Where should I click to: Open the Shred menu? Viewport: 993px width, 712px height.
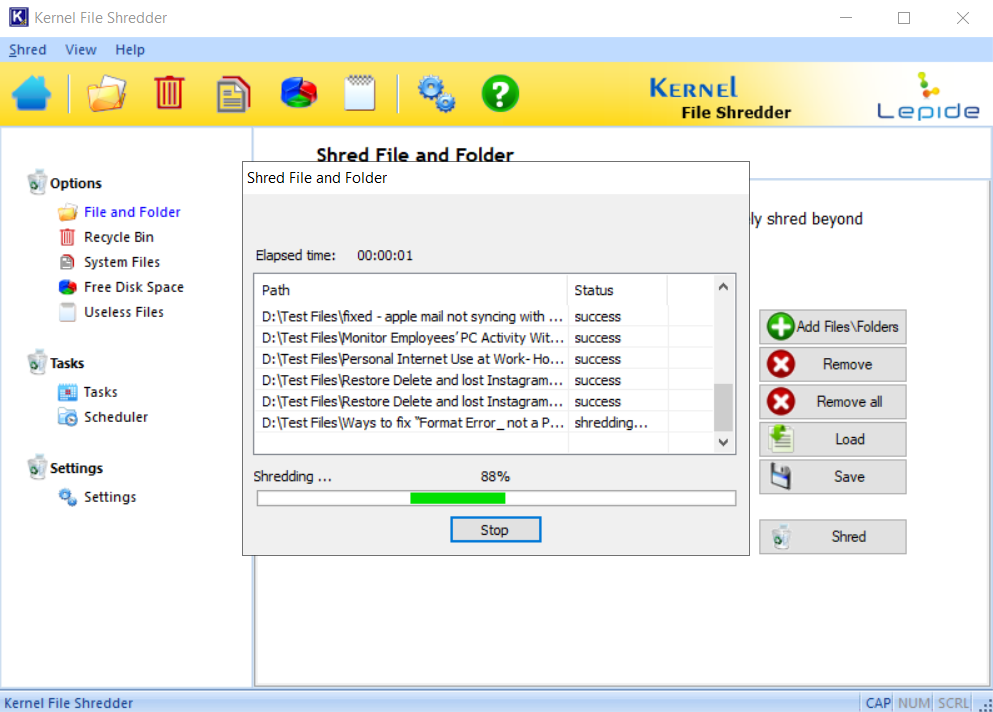point(27,49)
